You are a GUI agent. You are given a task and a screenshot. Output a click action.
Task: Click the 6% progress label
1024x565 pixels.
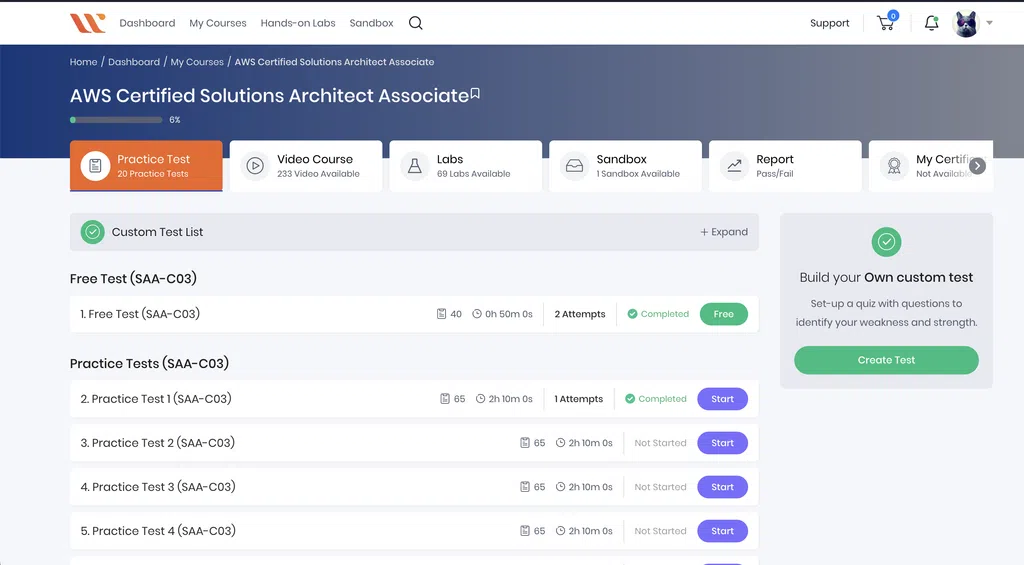[174, 120]
